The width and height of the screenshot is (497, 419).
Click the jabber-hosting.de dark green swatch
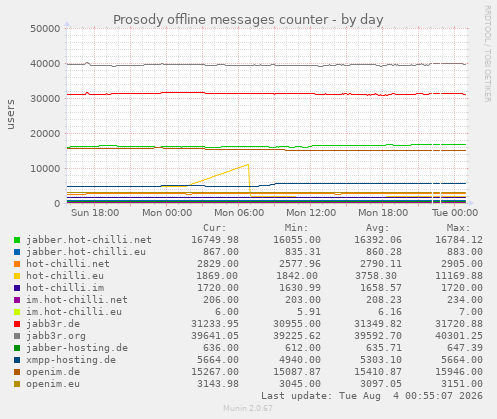point(17,348)
